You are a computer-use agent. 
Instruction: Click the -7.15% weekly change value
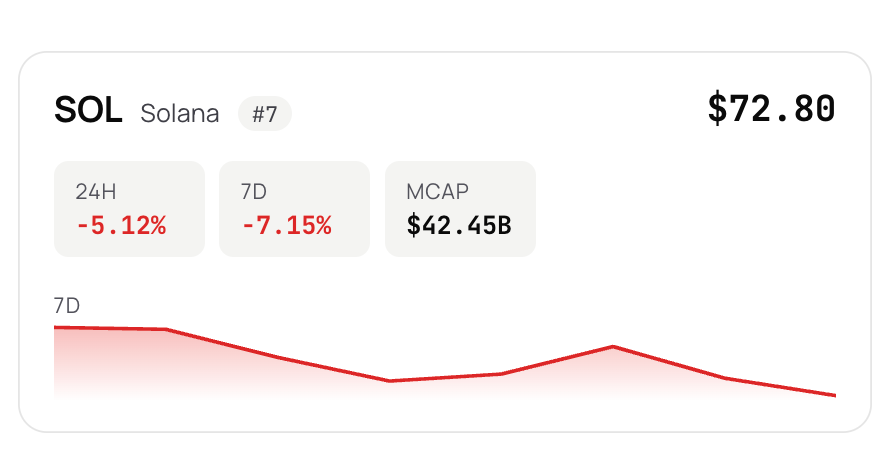point(287,225)
